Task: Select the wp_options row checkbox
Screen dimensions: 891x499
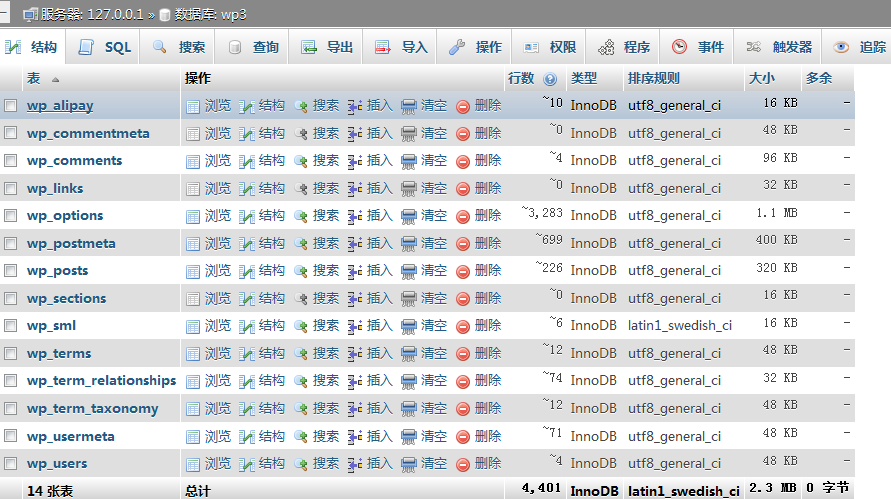Action: click(11, 215)
